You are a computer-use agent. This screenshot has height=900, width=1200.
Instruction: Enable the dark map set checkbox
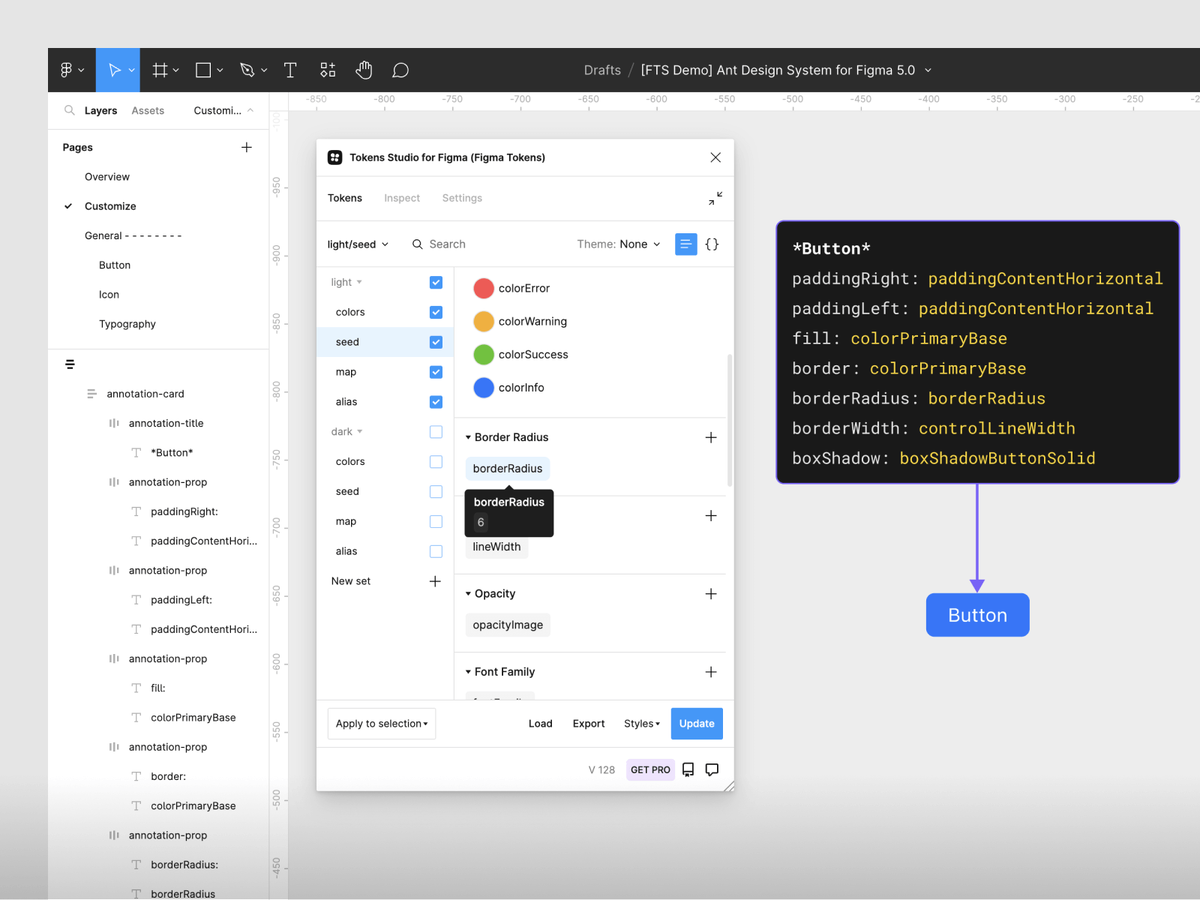point(436,521)
